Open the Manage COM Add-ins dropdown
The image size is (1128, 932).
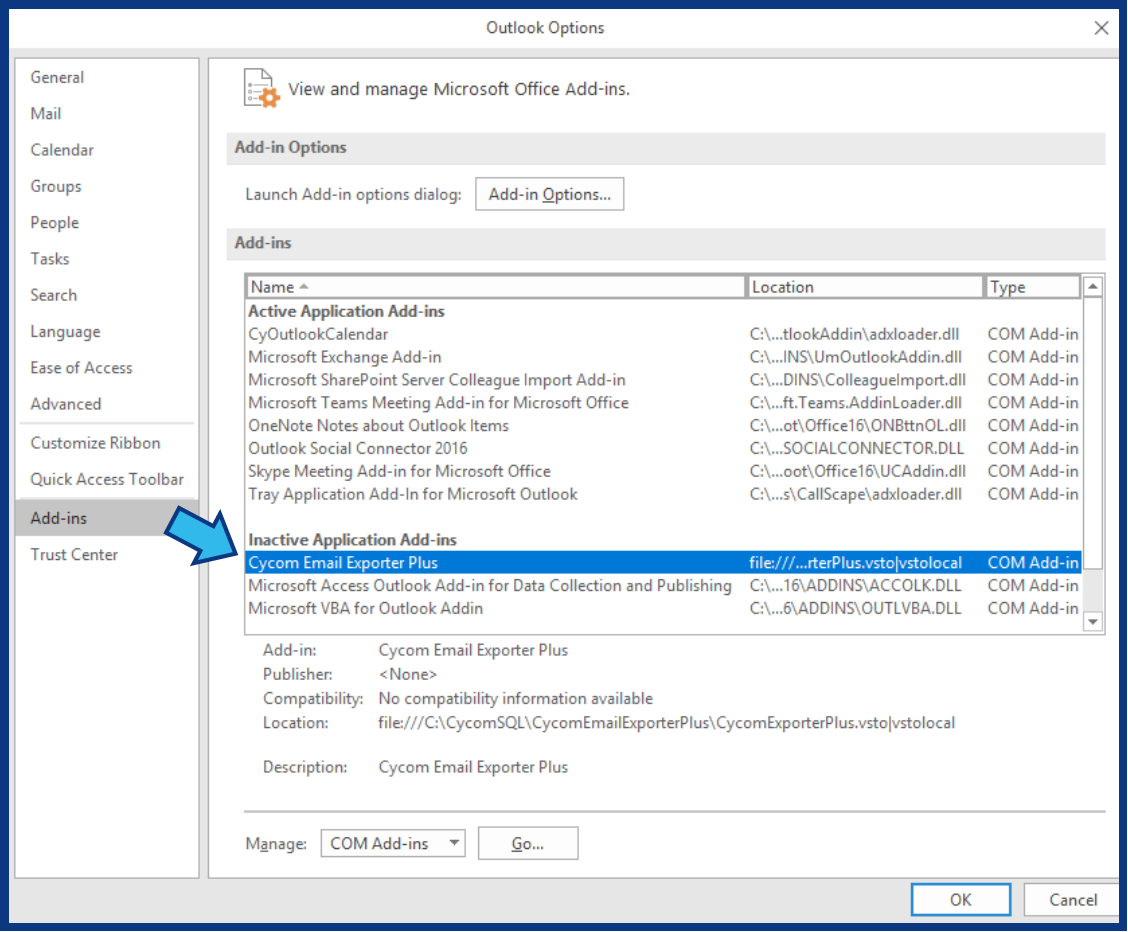(393, 844)
